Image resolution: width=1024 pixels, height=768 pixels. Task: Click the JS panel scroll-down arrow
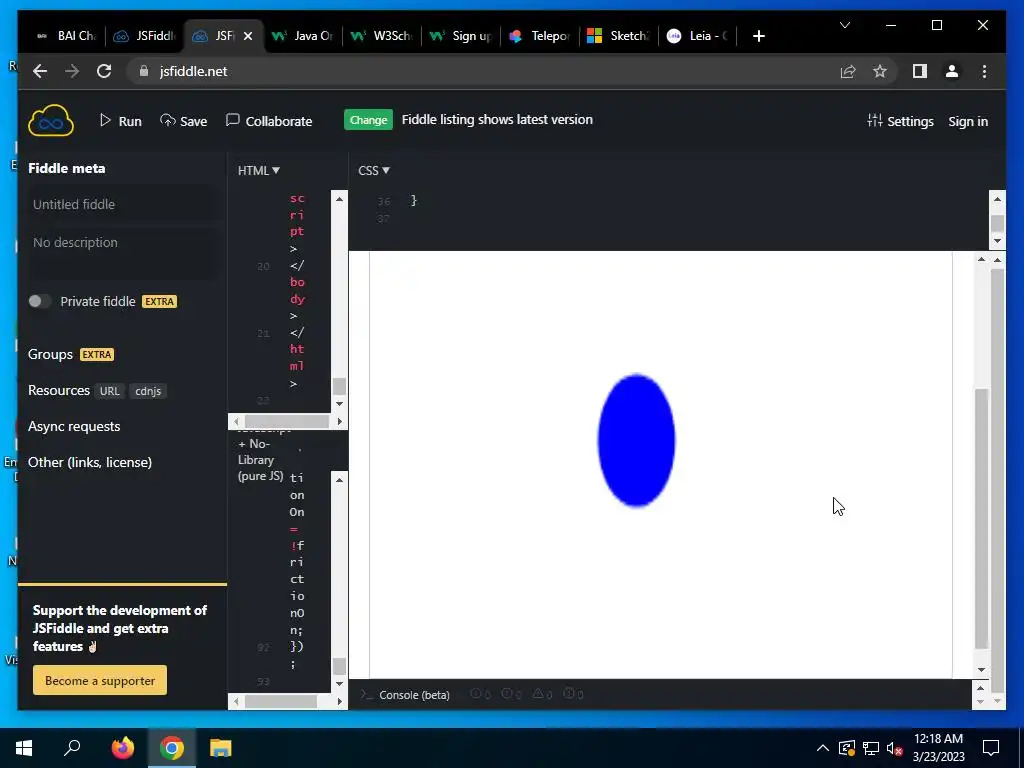[x=339, y=684]
